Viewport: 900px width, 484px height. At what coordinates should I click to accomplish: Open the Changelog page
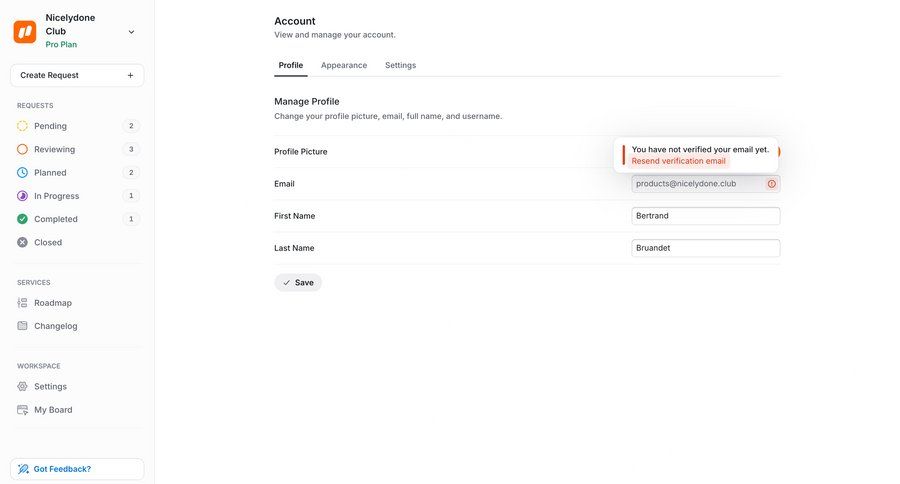point(55,326)
